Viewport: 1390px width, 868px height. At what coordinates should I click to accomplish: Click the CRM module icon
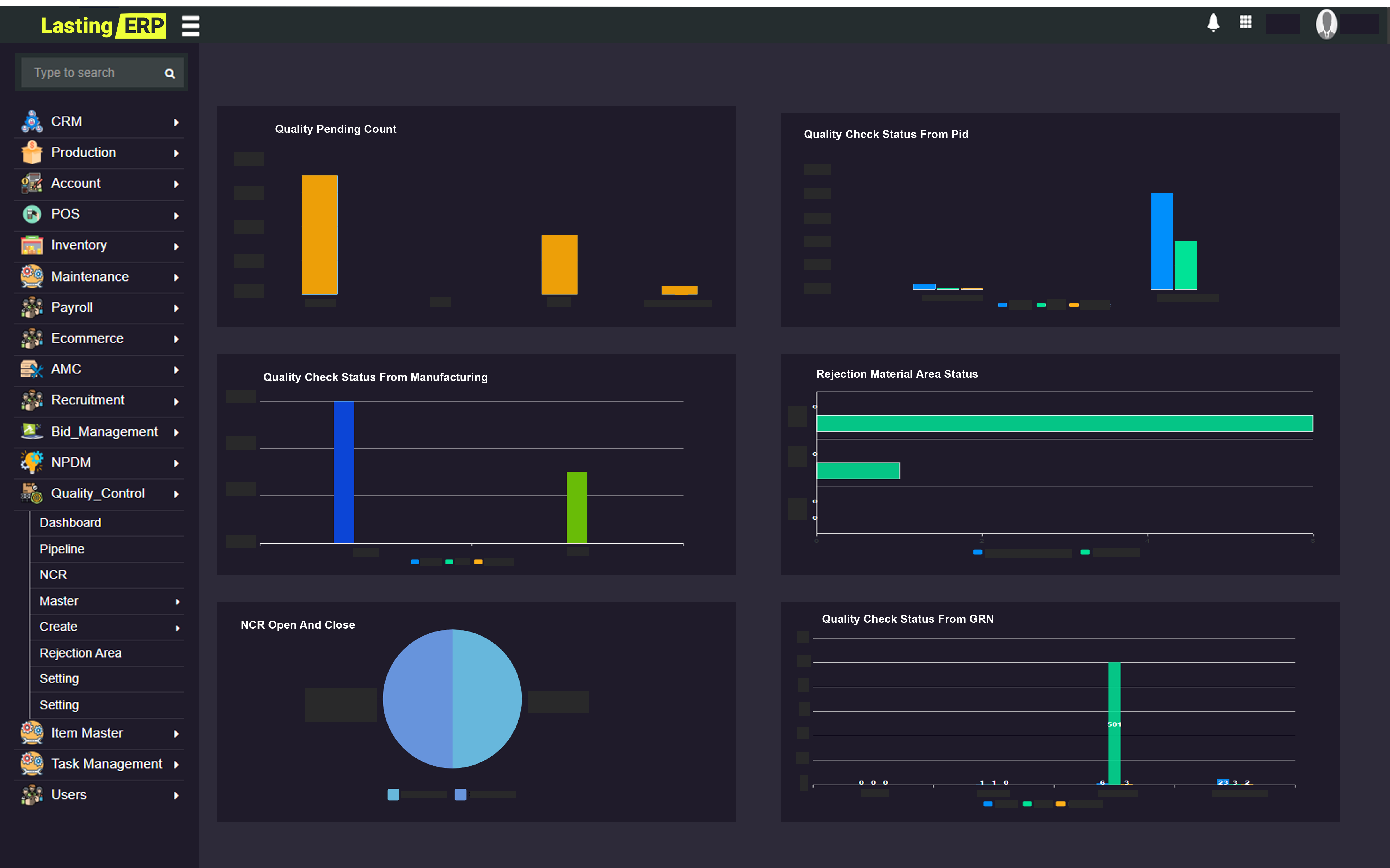click(32, 122)
